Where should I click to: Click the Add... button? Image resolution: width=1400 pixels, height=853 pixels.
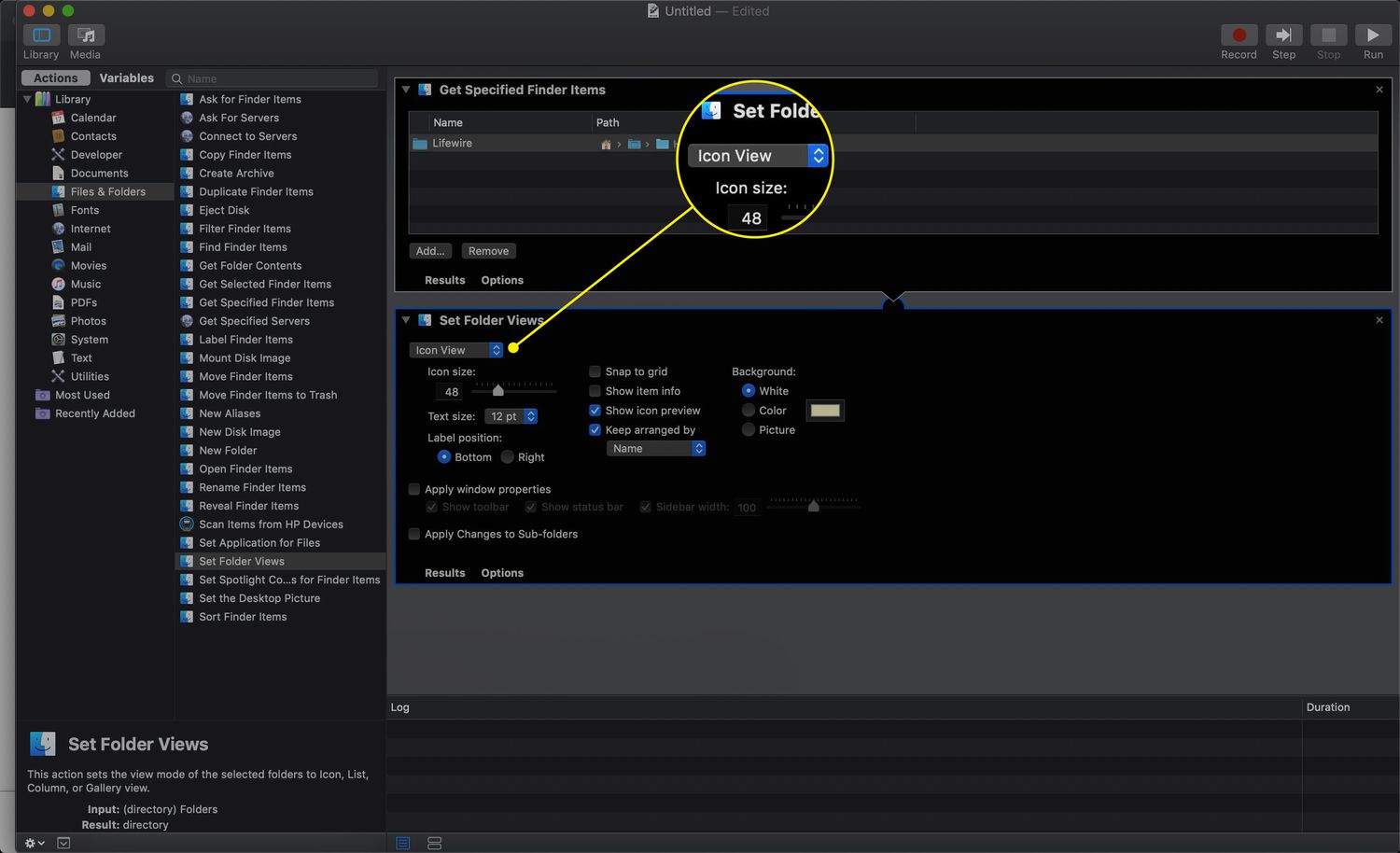pos(430,251)
